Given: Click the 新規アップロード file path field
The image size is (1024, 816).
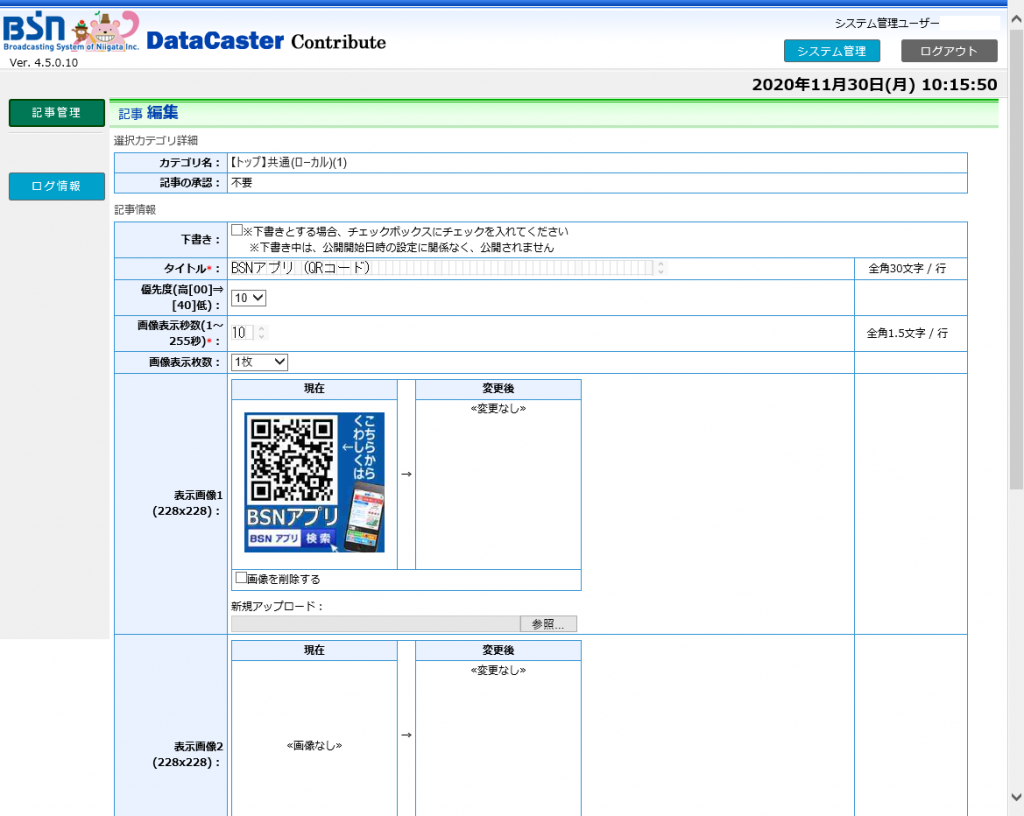Looking at the screenshot, I should tap(376, 624).
